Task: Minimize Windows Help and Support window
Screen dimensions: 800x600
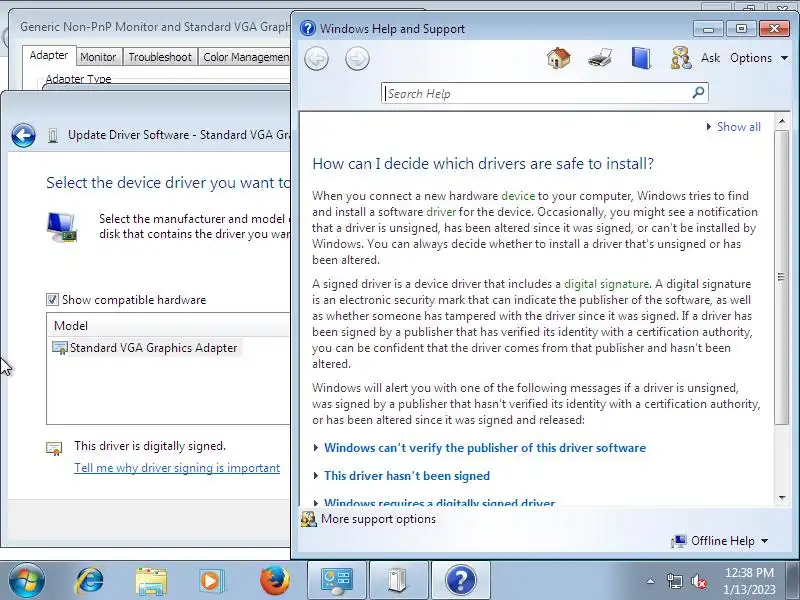Action: [x=708, y=29]
